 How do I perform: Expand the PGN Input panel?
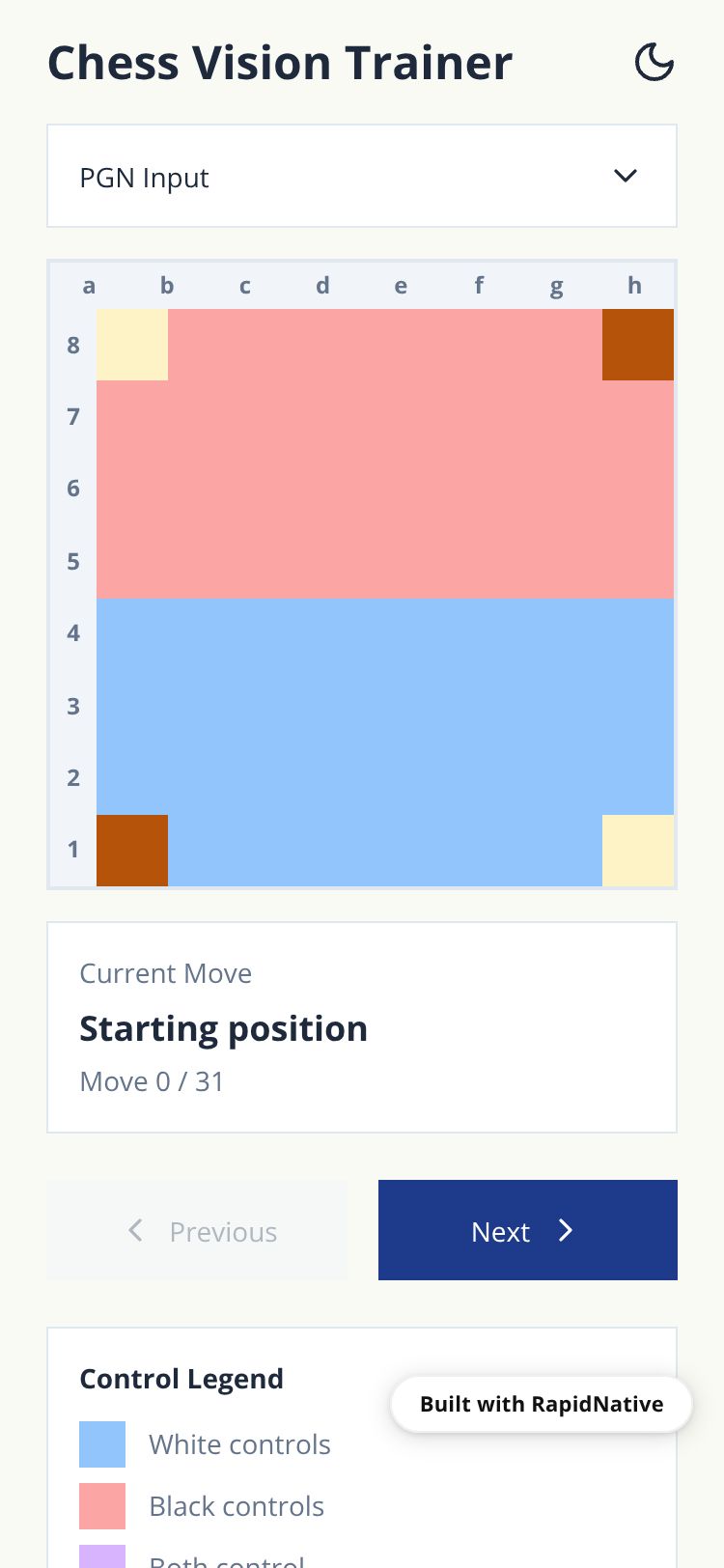[362, 177]
